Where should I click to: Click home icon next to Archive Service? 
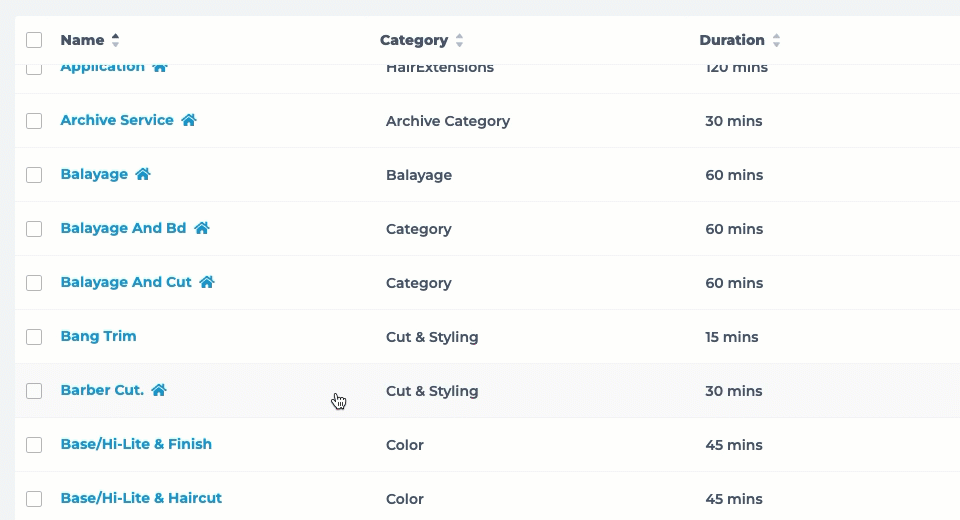[x=189, y=120]
